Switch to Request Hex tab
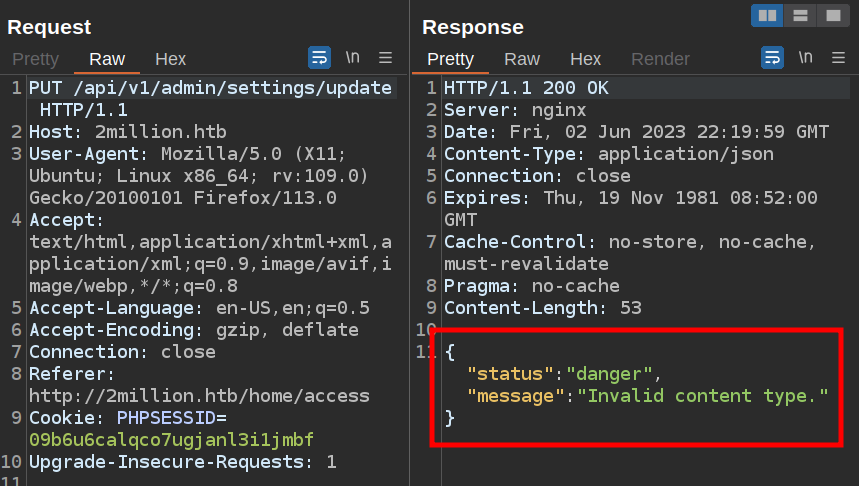Viewport: 859px width, 486px height. (x=170, y=59)
